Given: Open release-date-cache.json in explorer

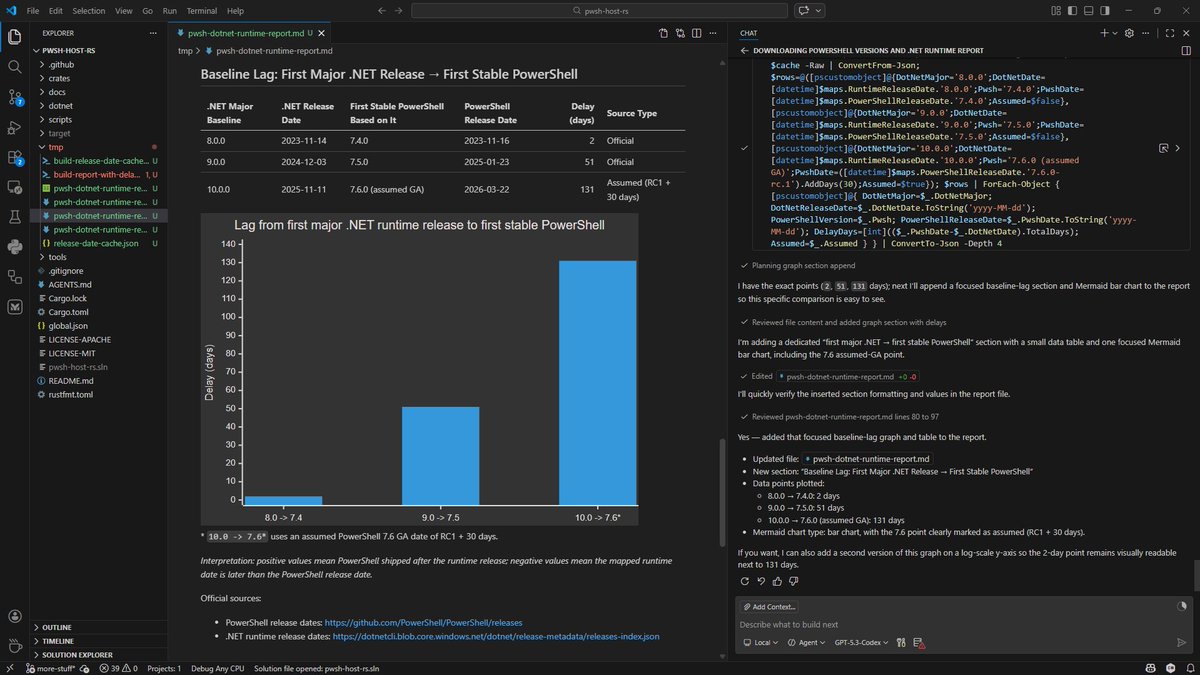Looking at the screenshot, I should tap(96, 243).
